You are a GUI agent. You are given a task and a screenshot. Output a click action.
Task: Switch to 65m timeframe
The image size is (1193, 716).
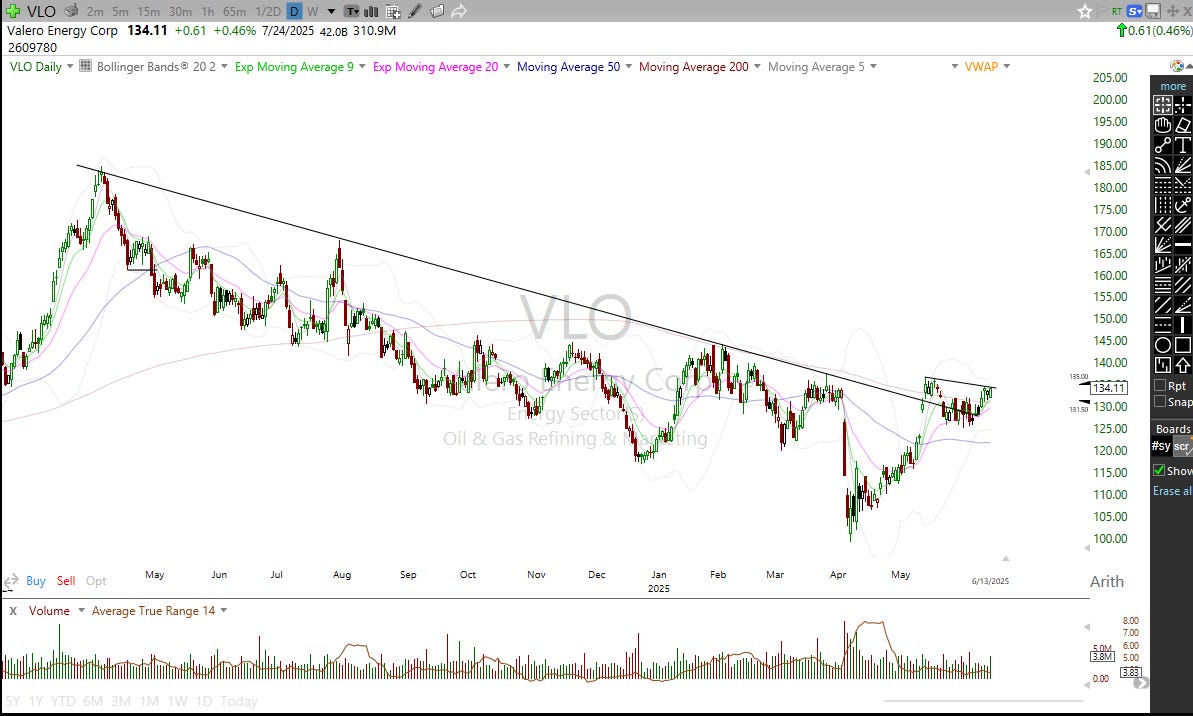234,11
